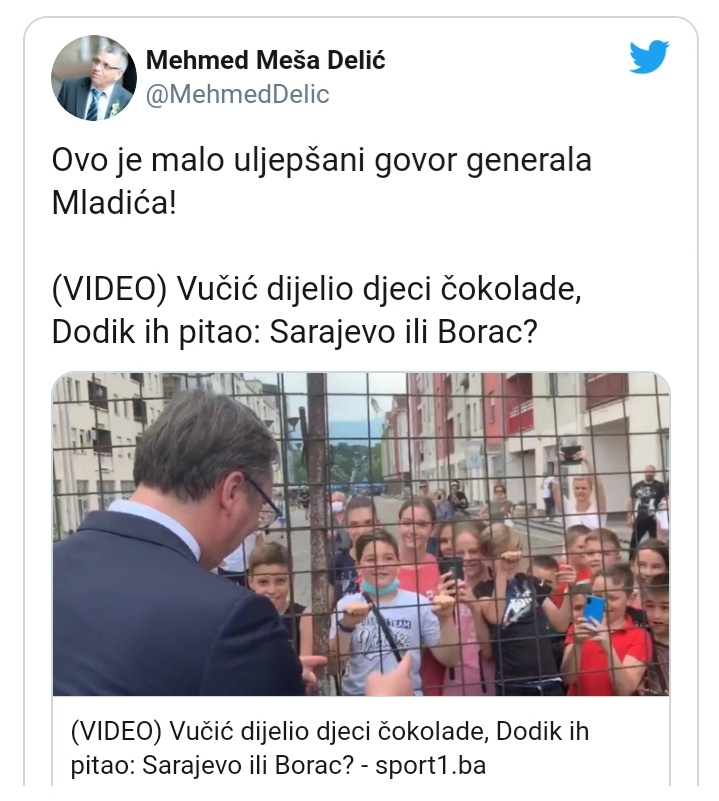Open the Mehmed Meša Delić display name
The width and height of the screenshot is (719, 801).
[x=265, y=60]
